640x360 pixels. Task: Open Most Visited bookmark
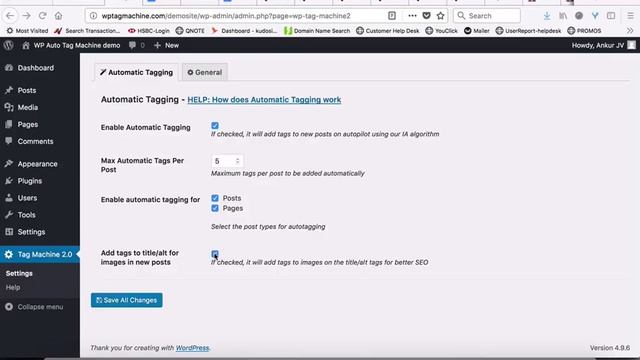point(27,31)
